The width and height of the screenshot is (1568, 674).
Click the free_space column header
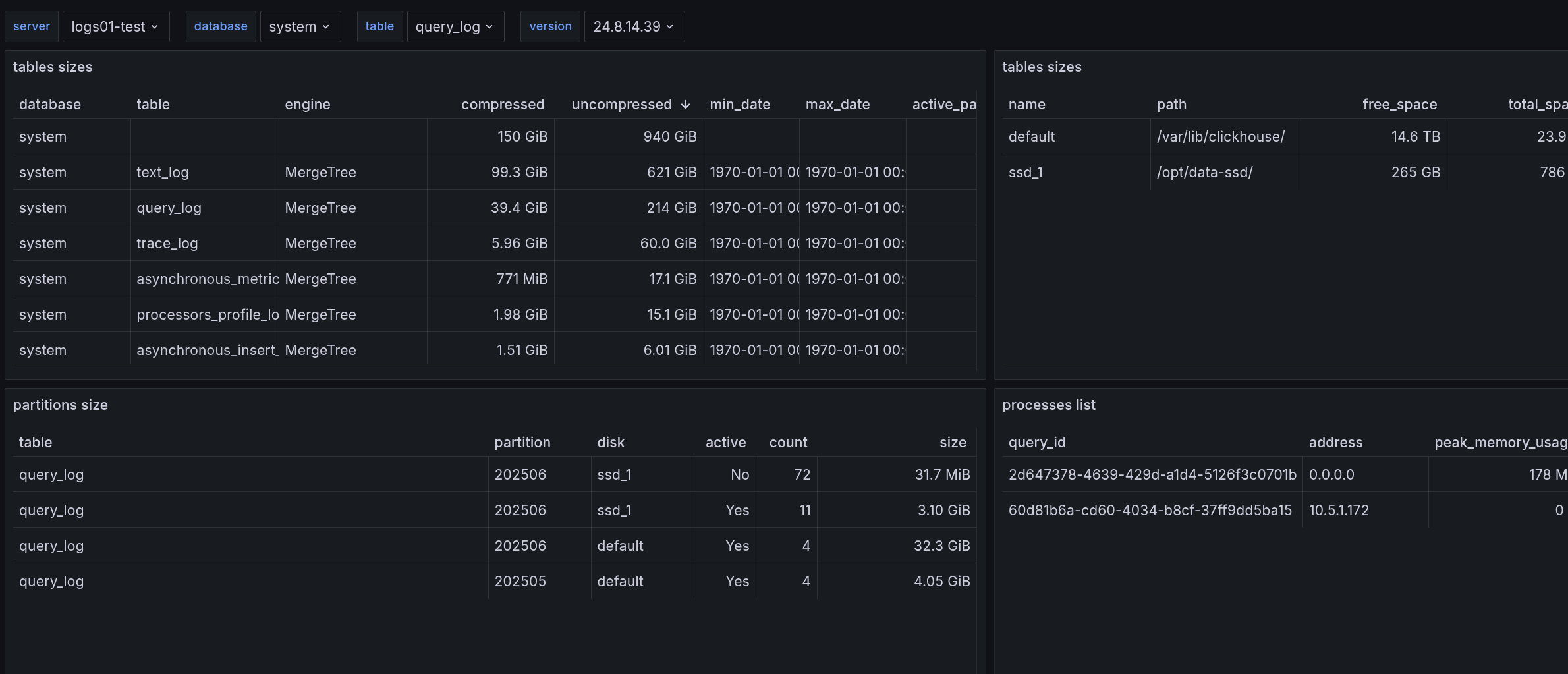1399,105
